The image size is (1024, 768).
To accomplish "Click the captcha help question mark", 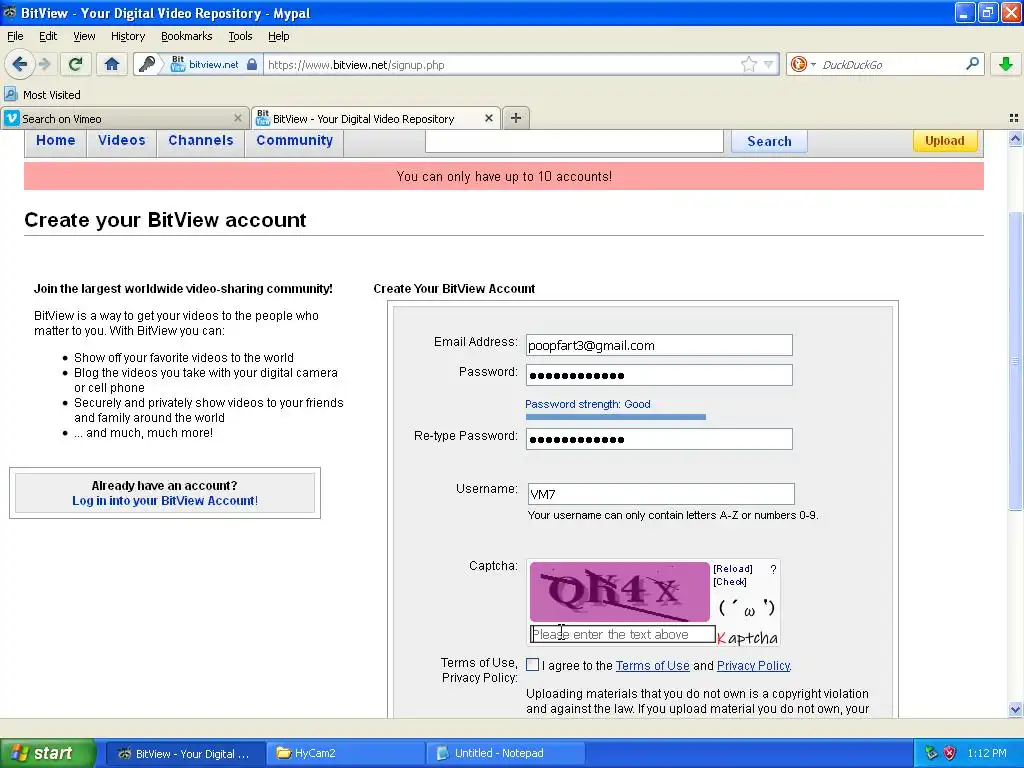I will click(773, 569).
